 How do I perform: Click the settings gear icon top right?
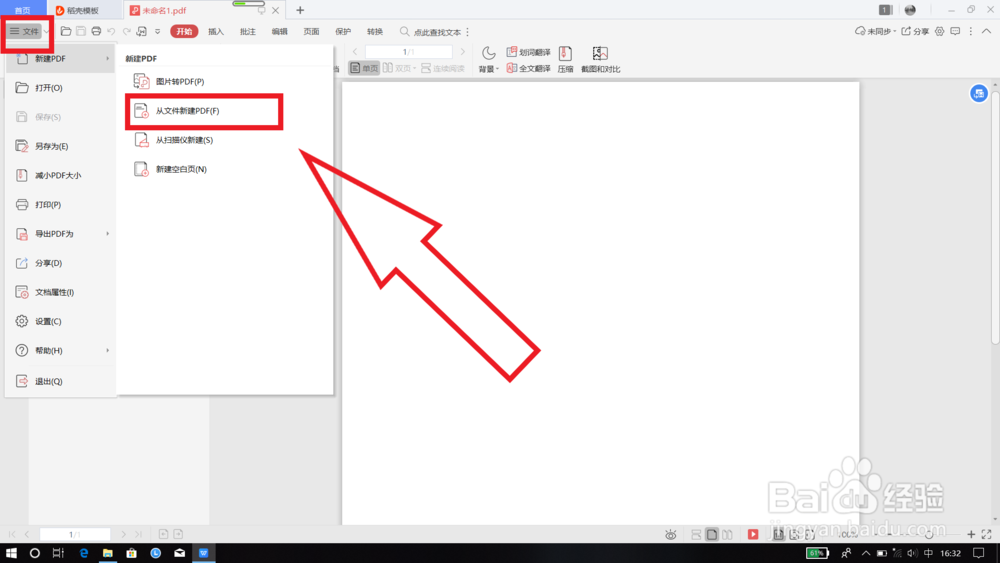coord(939,31)
